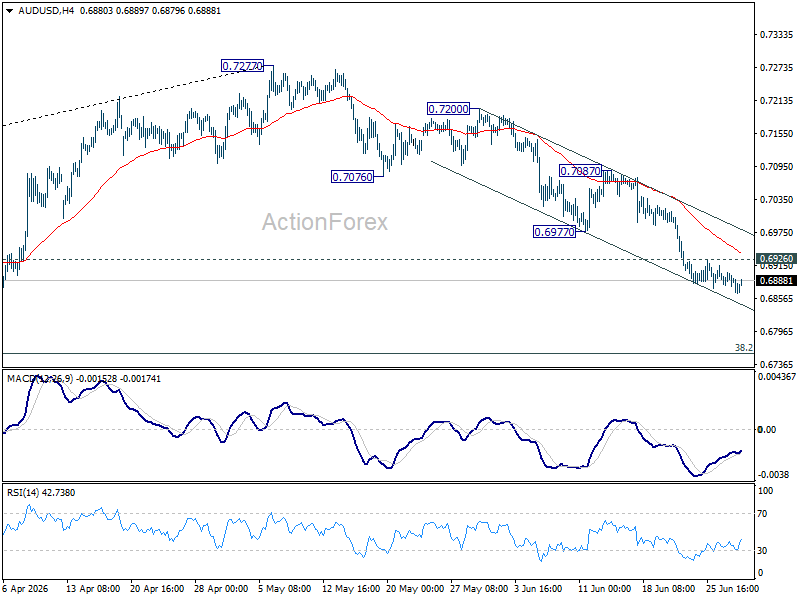Click the RSI scale value 30
Screen dimensions: 800x600
tap(762, 551)
